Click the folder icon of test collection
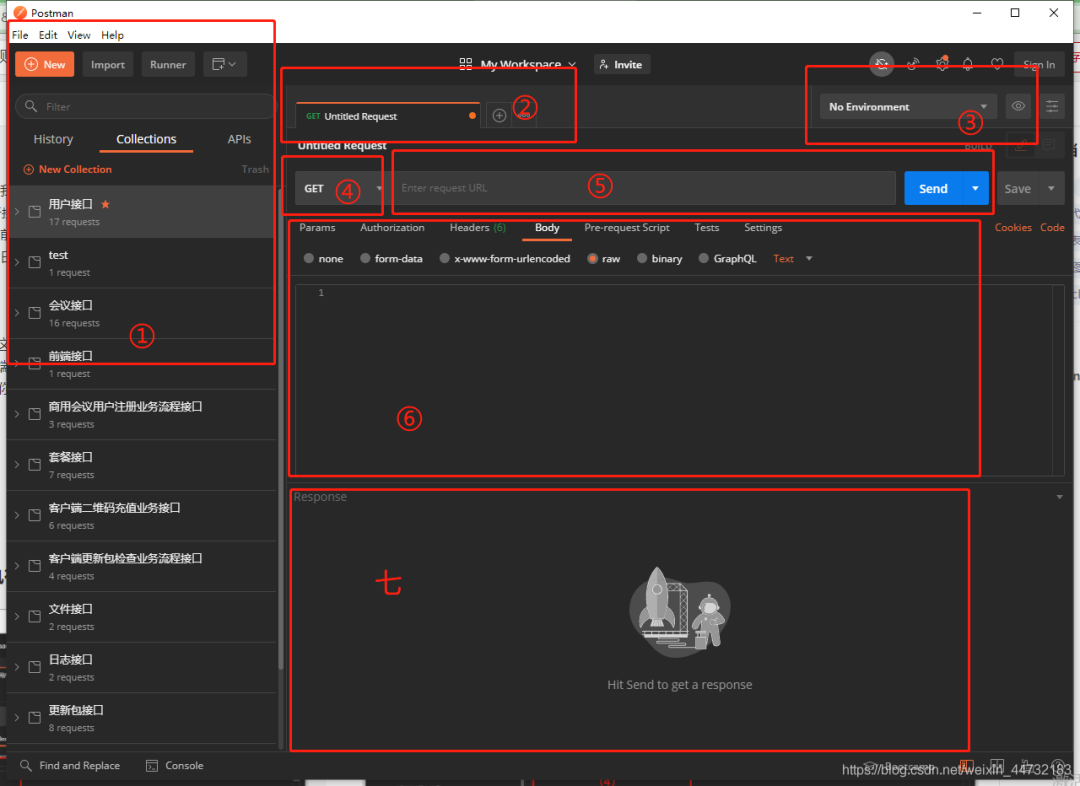This screenshot has width=1080, height=786. click(x=34, y=262)
